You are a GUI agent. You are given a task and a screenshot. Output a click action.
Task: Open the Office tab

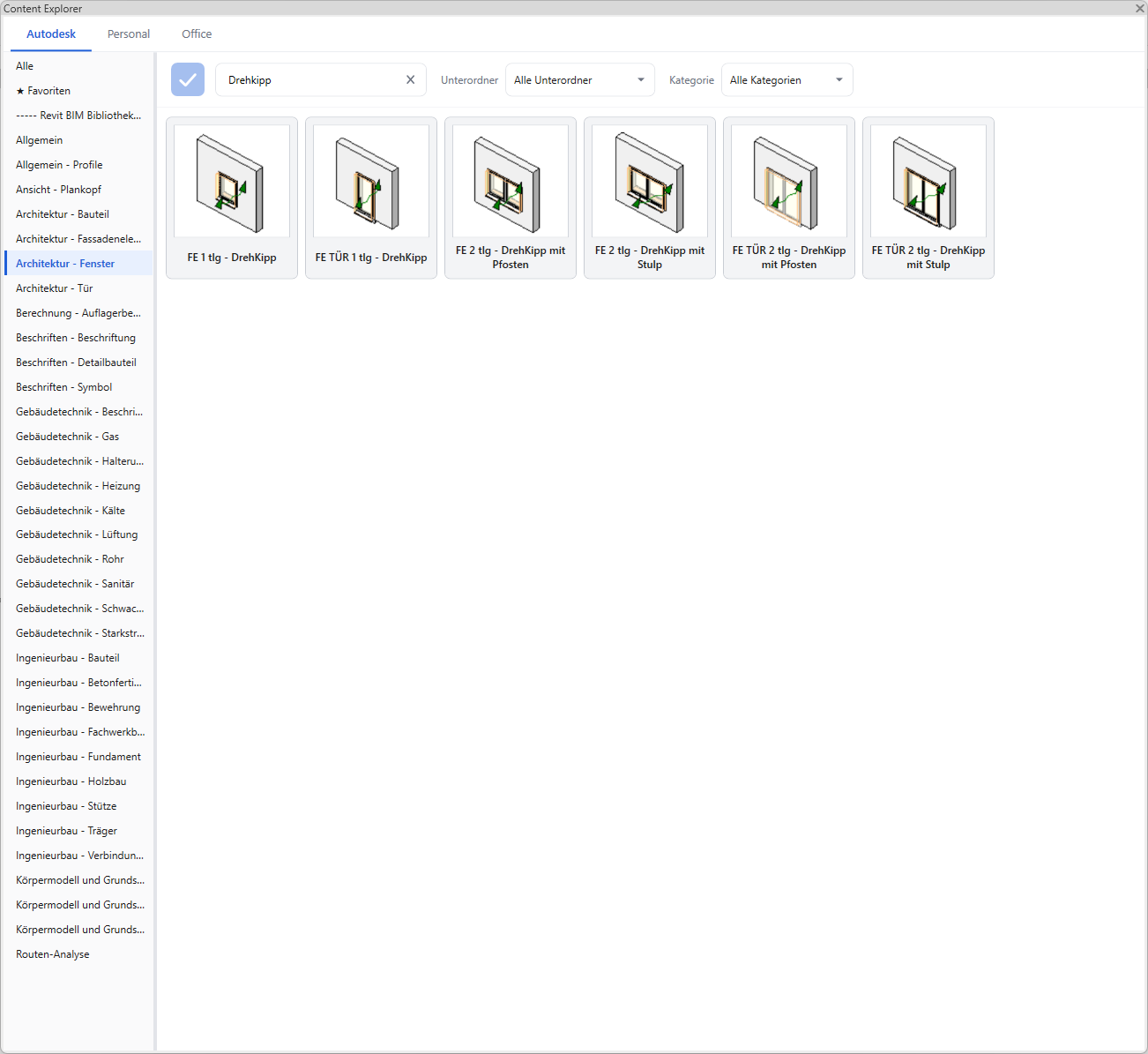[x=197, y=34]
